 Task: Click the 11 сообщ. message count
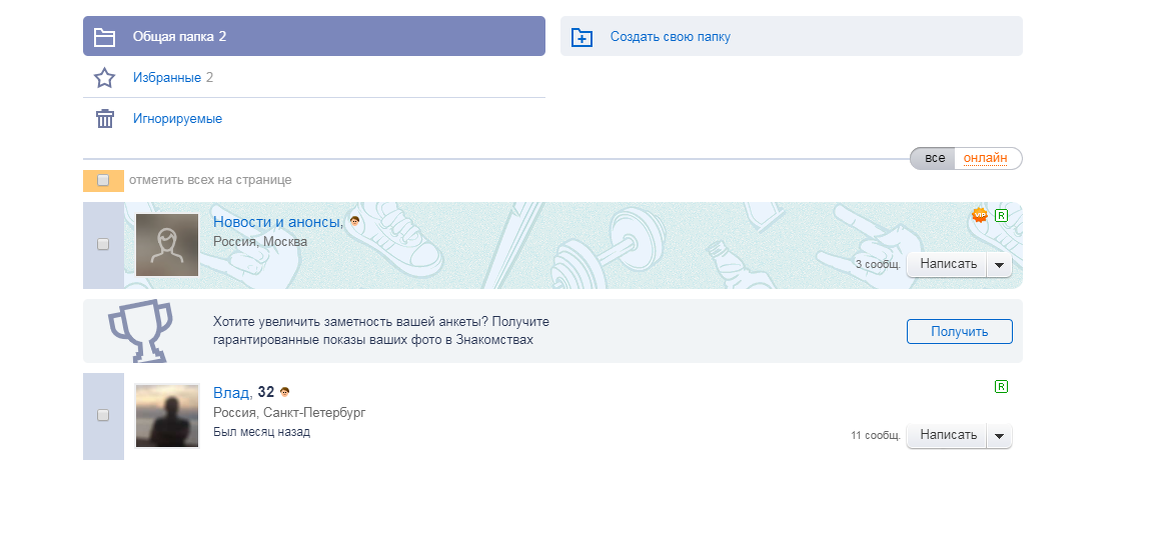(x=876, y=435)
